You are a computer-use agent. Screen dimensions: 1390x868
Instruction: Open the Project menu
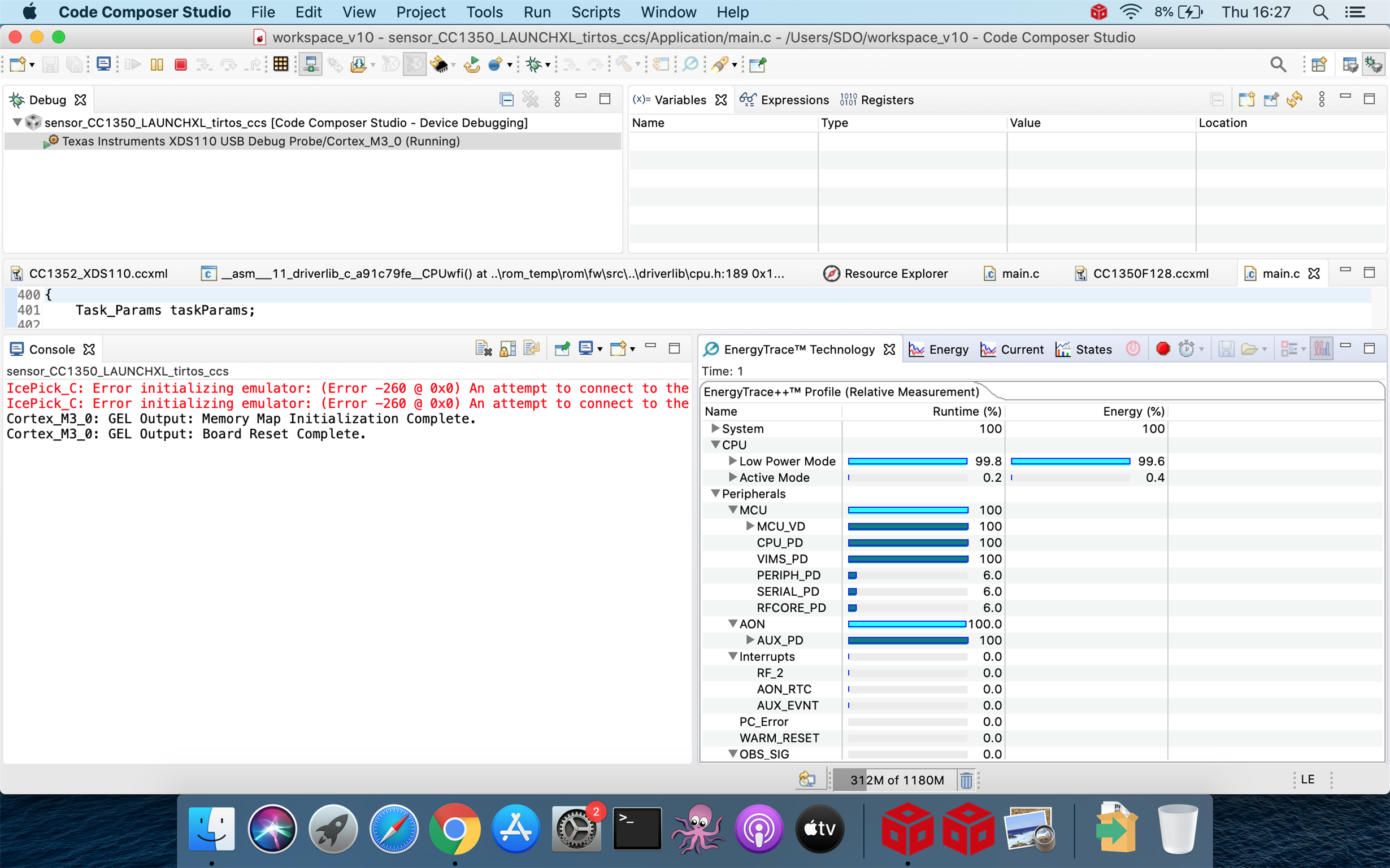pos(420,12)
